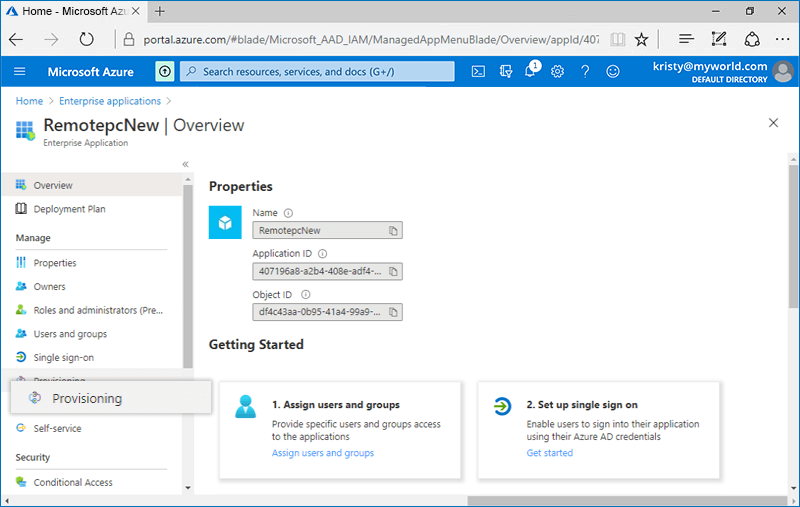800x507 pixels.
Task: Copy the Application ID value
Action: [x=394, y=271]
